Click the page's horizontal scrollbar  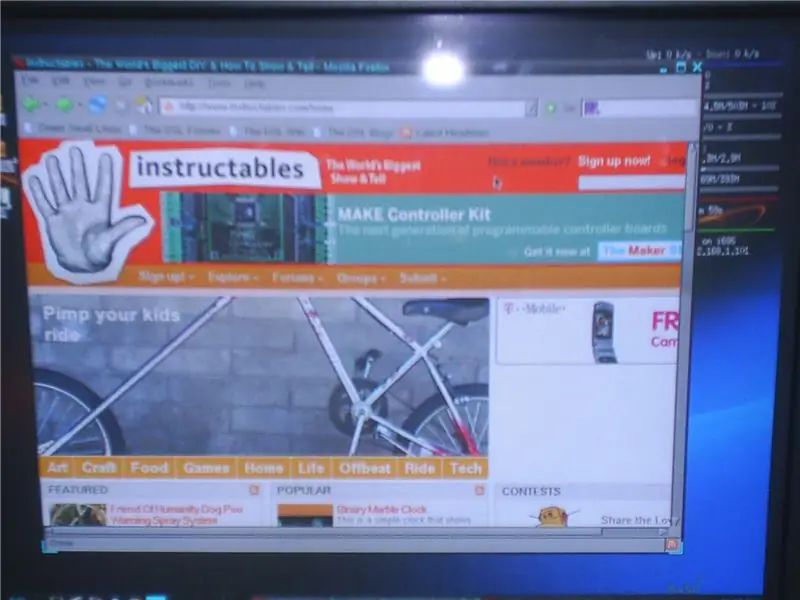[355, 532]
